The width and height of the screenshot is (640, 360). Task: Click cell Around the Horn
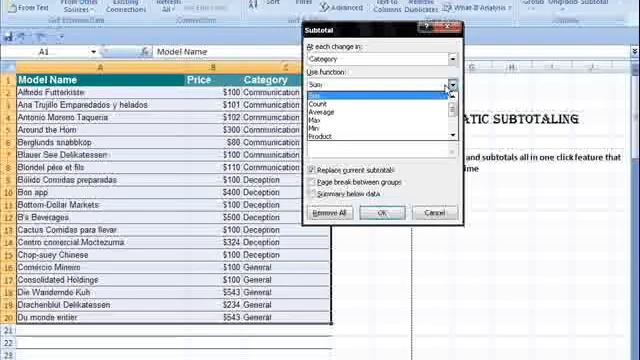coord(100,130)
